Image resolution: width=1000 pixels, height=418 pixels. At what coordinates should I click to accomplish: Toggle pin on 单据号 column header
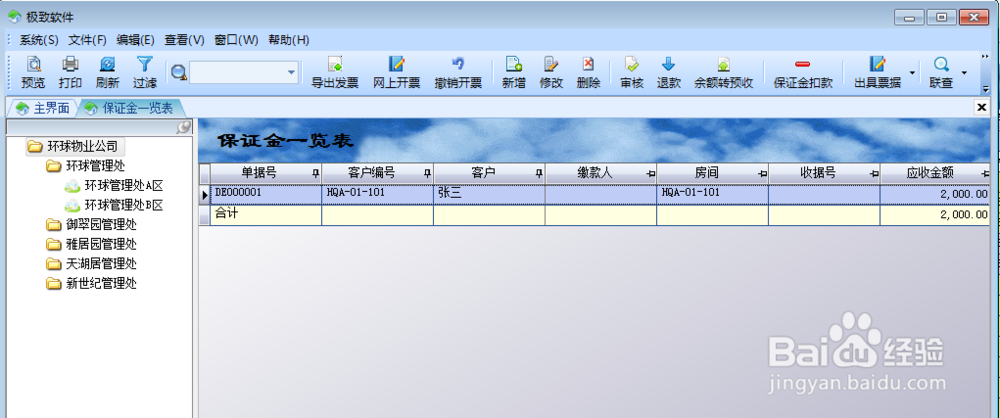tap(315, 173)
